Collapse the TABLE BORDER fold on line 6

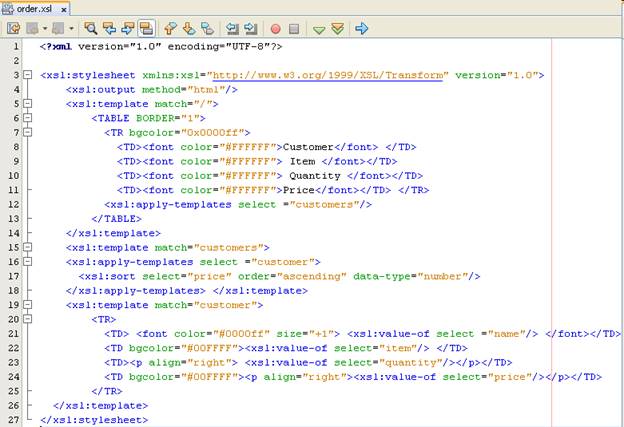(27, 118)
